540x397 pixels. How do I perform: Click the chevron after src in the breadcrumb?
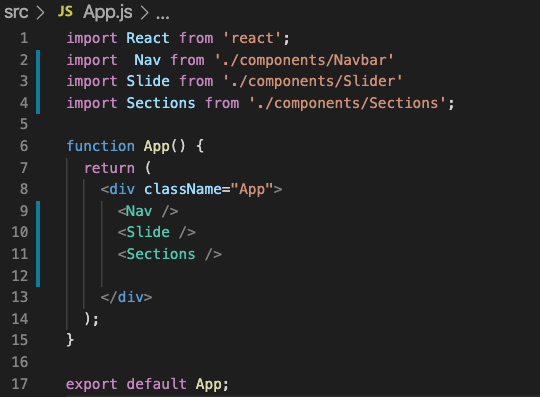click(x=41, y=13)
